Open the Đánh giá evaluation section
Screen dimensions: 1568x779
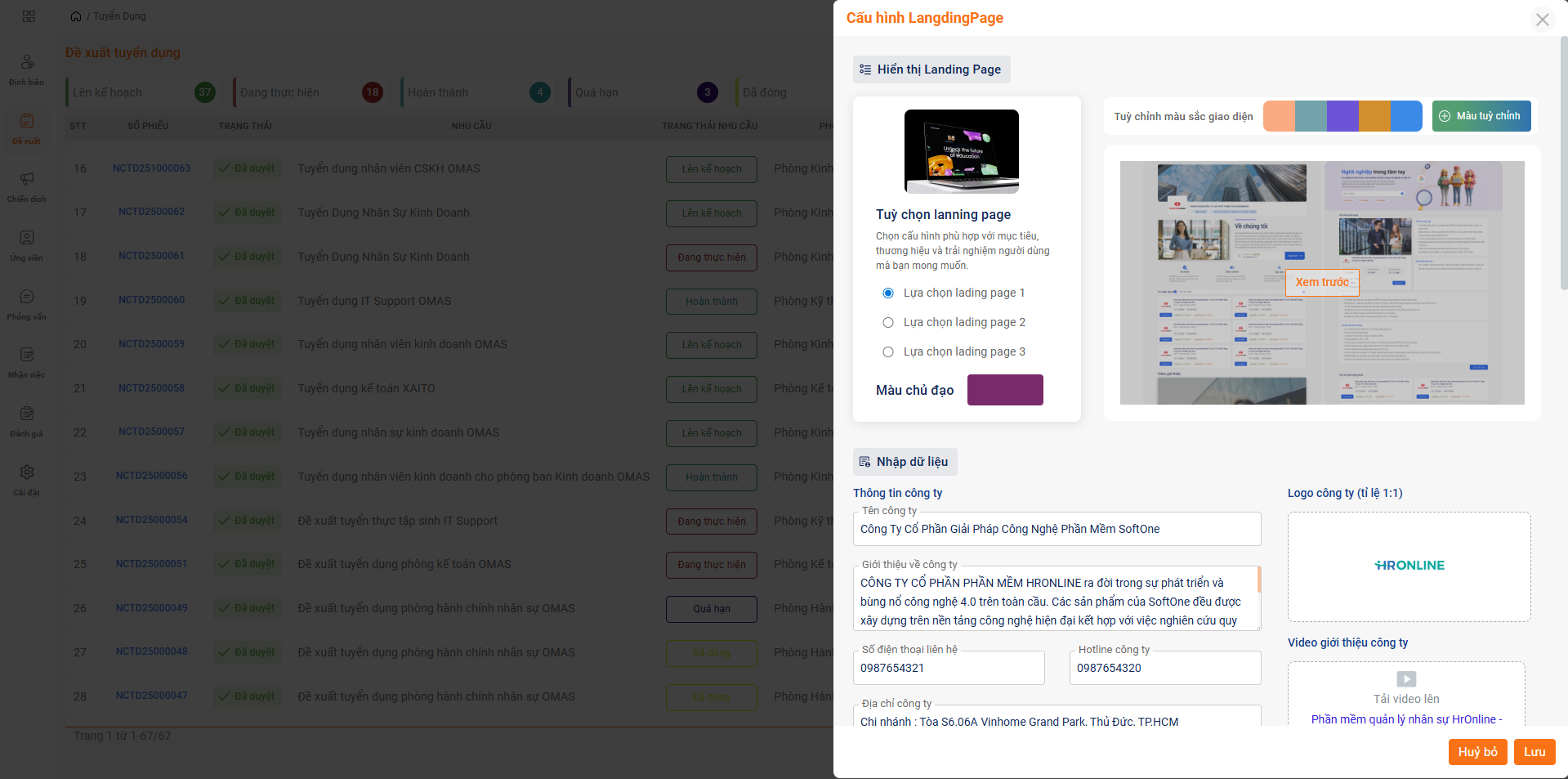tap(27, 419)
